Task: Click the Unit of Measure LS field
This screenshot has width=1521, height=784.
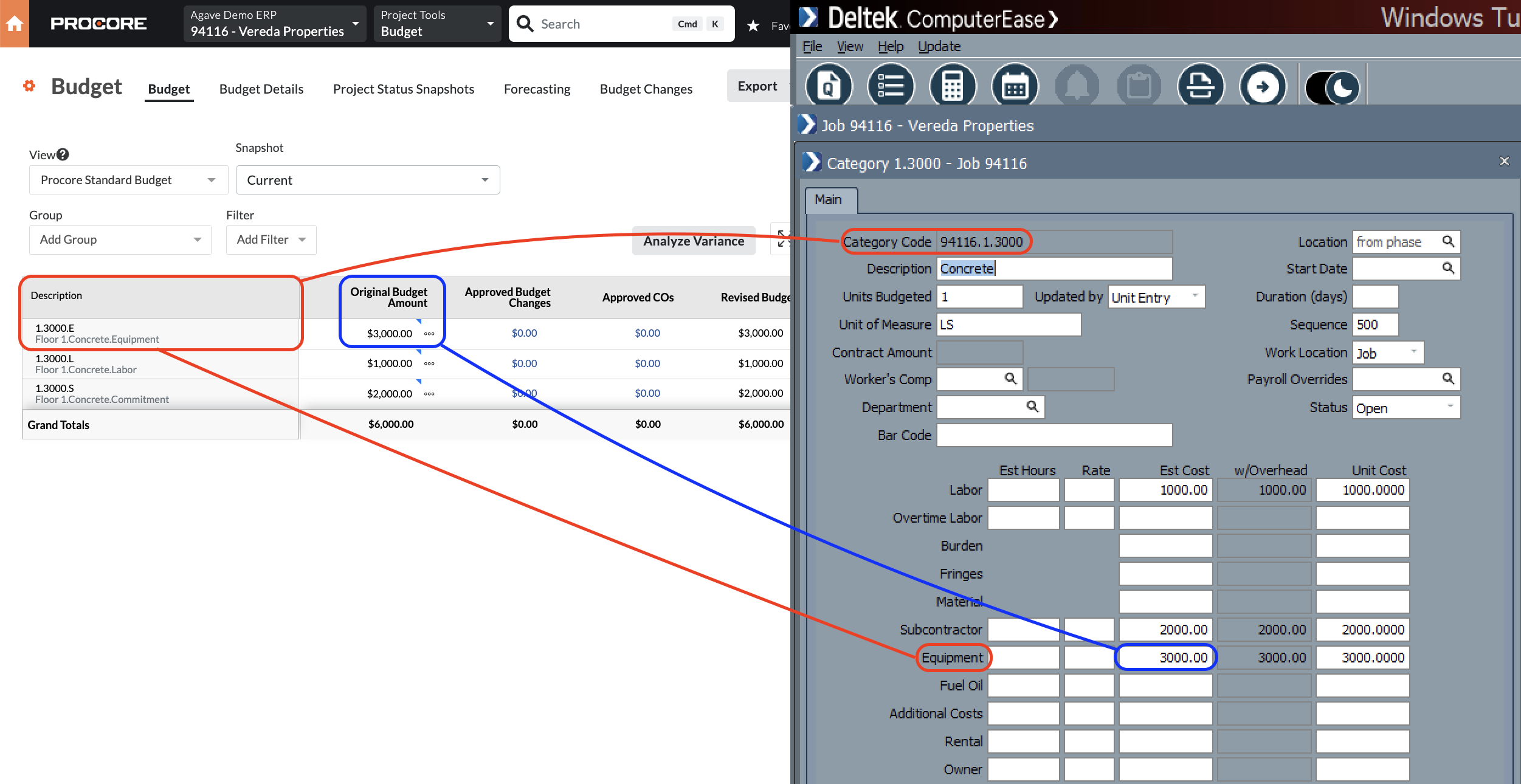Action: click(x=1009, y=325)
